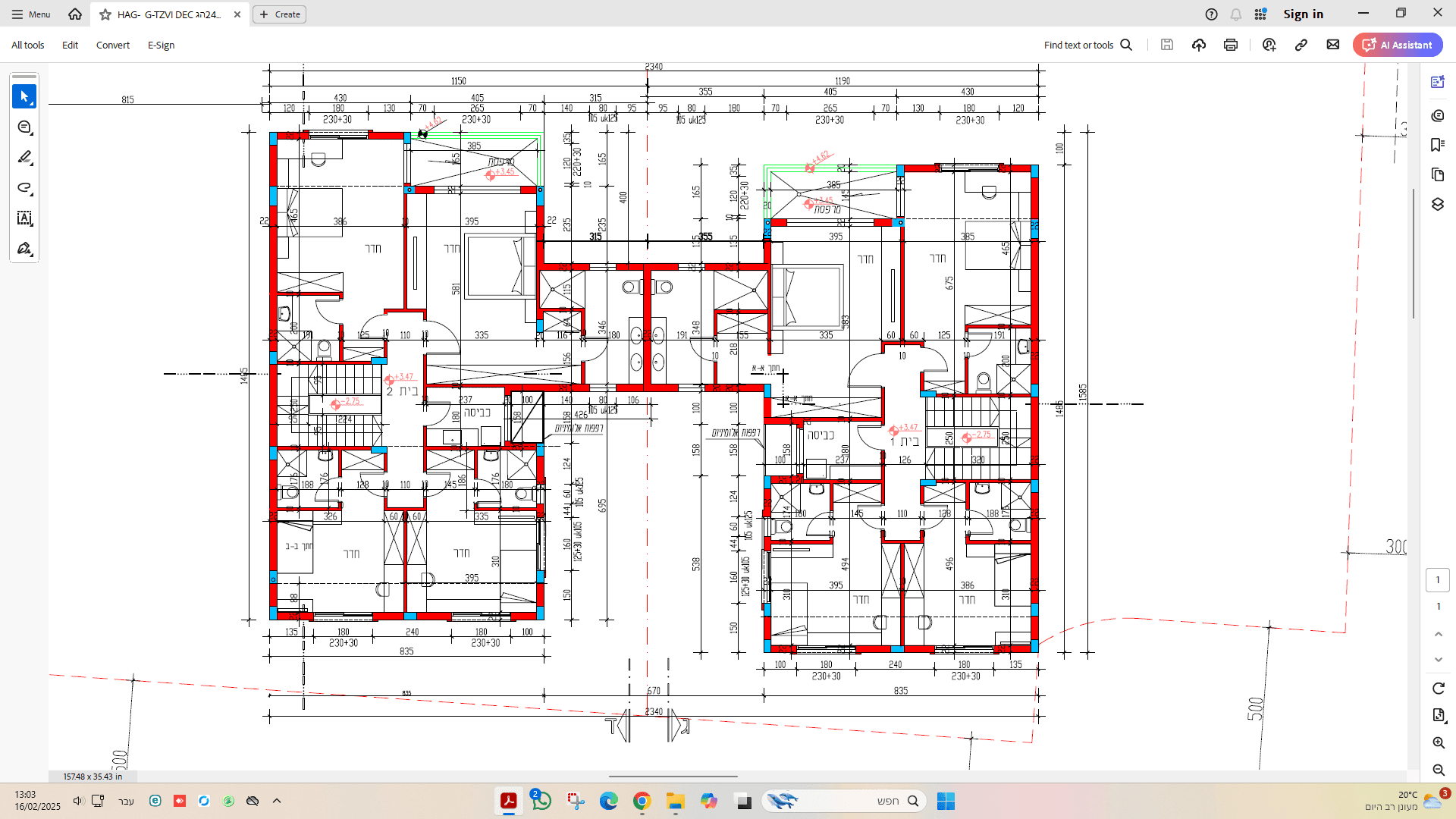Image resolution: width=1456 pixels, height=819 pixels.
Task: Save the document with disk icon
Action: 1167,45
